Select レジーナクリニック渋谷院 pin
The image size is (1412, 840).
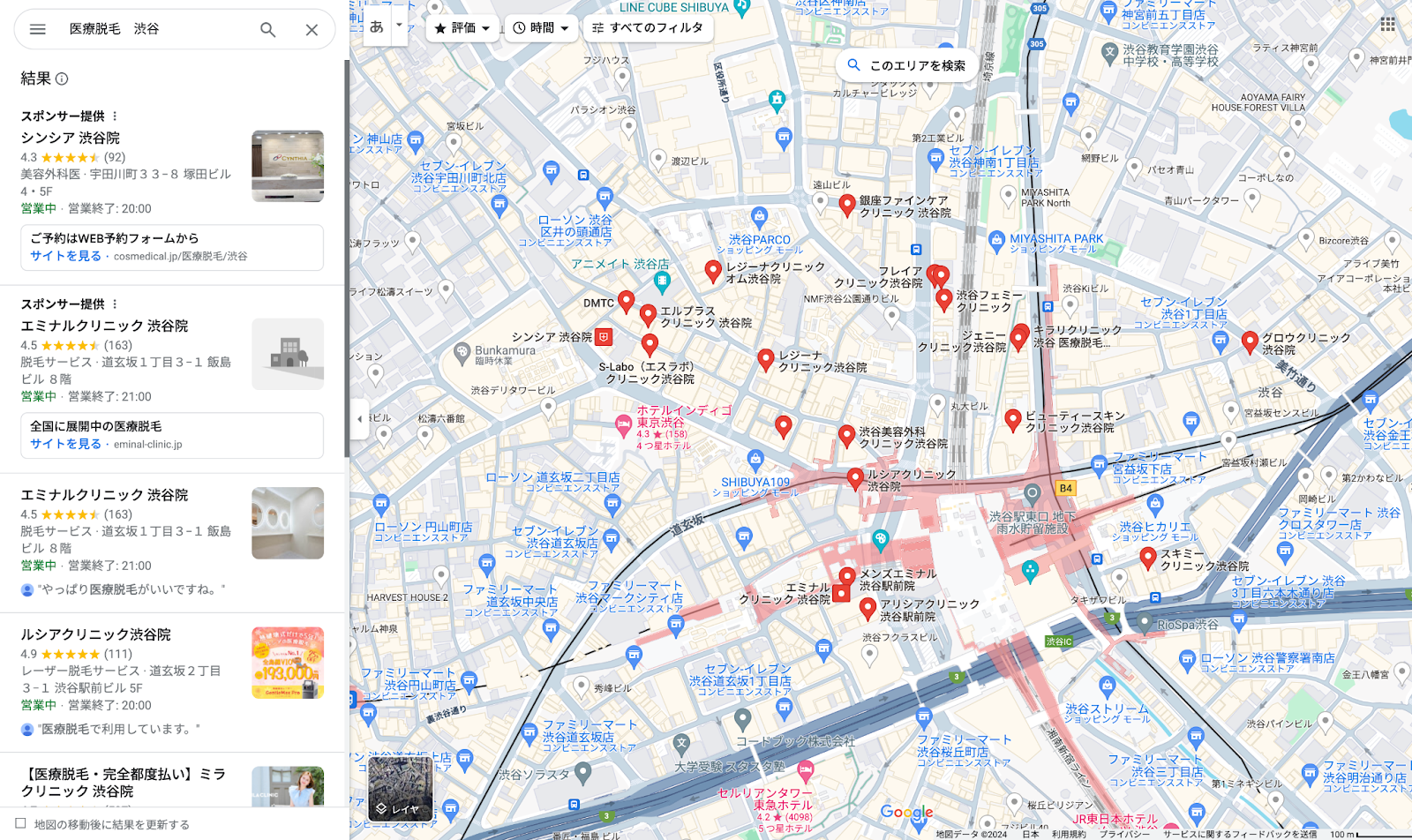coord(766,359)
